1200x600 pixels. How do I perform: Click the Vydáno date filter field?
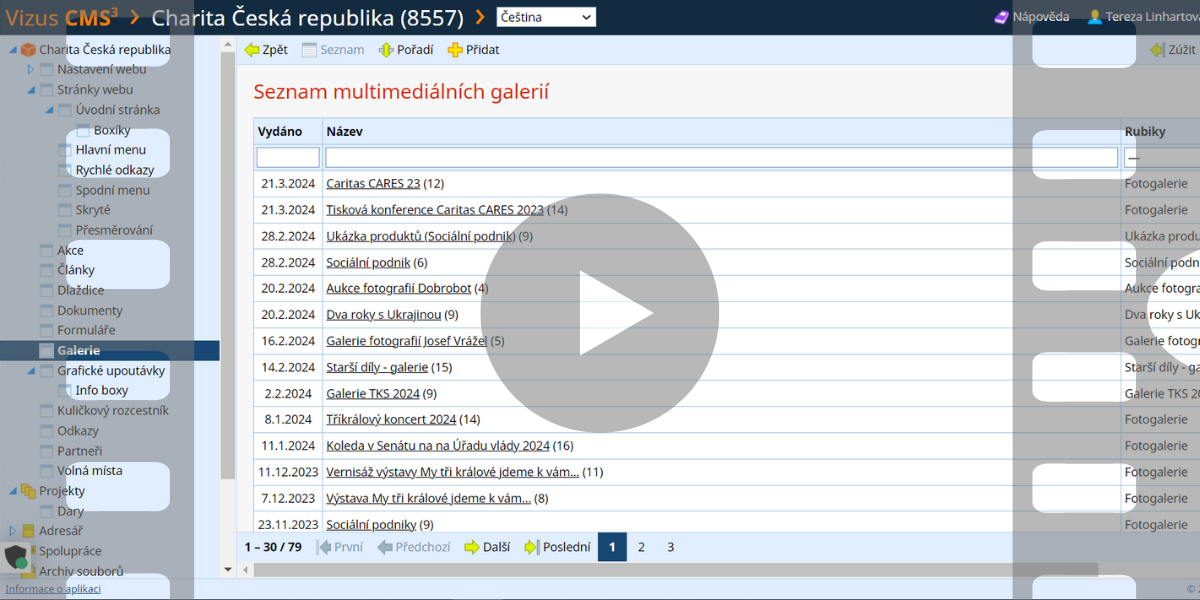(288, 157)
